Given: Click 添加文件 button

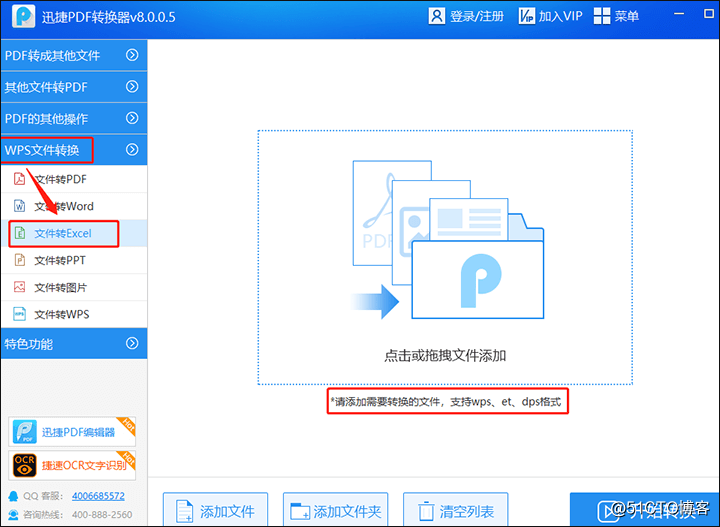Looking at the screenshot, I should pyautogui.click(x=215, y=510).
